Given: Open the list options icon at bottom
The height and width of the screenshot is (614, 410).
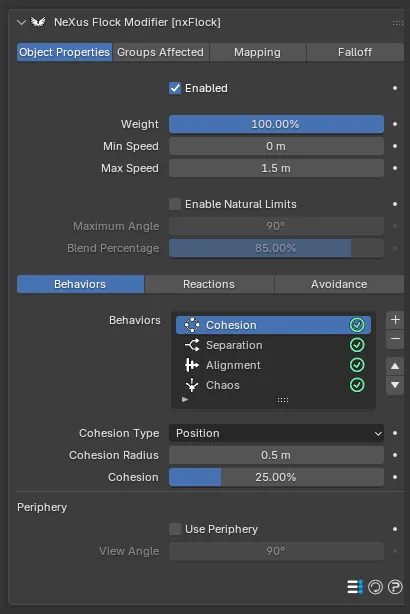Looking at the screenshot, I should coord(355,587).
